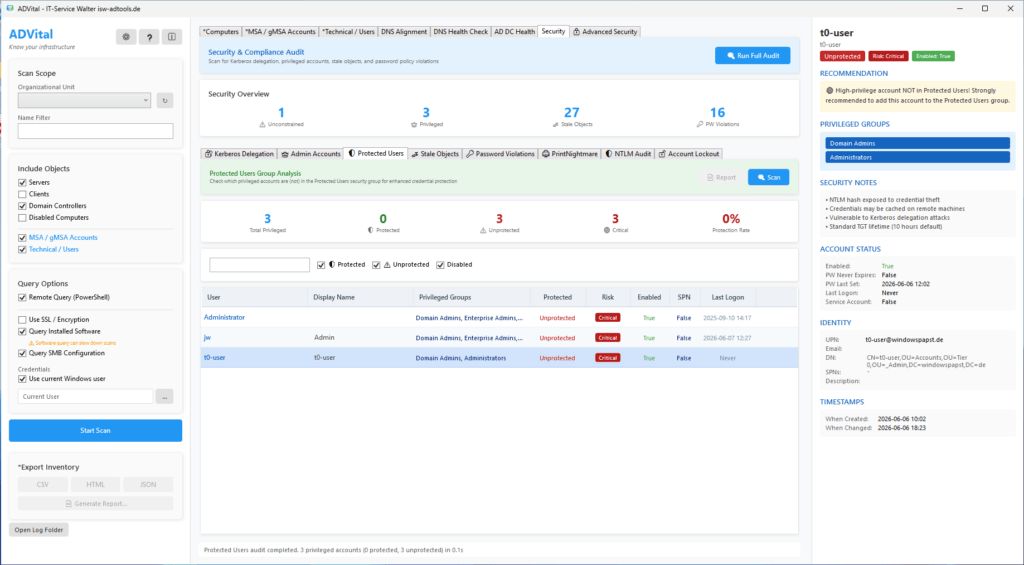Click the 1 Unconstrained count

coord(281,112)
